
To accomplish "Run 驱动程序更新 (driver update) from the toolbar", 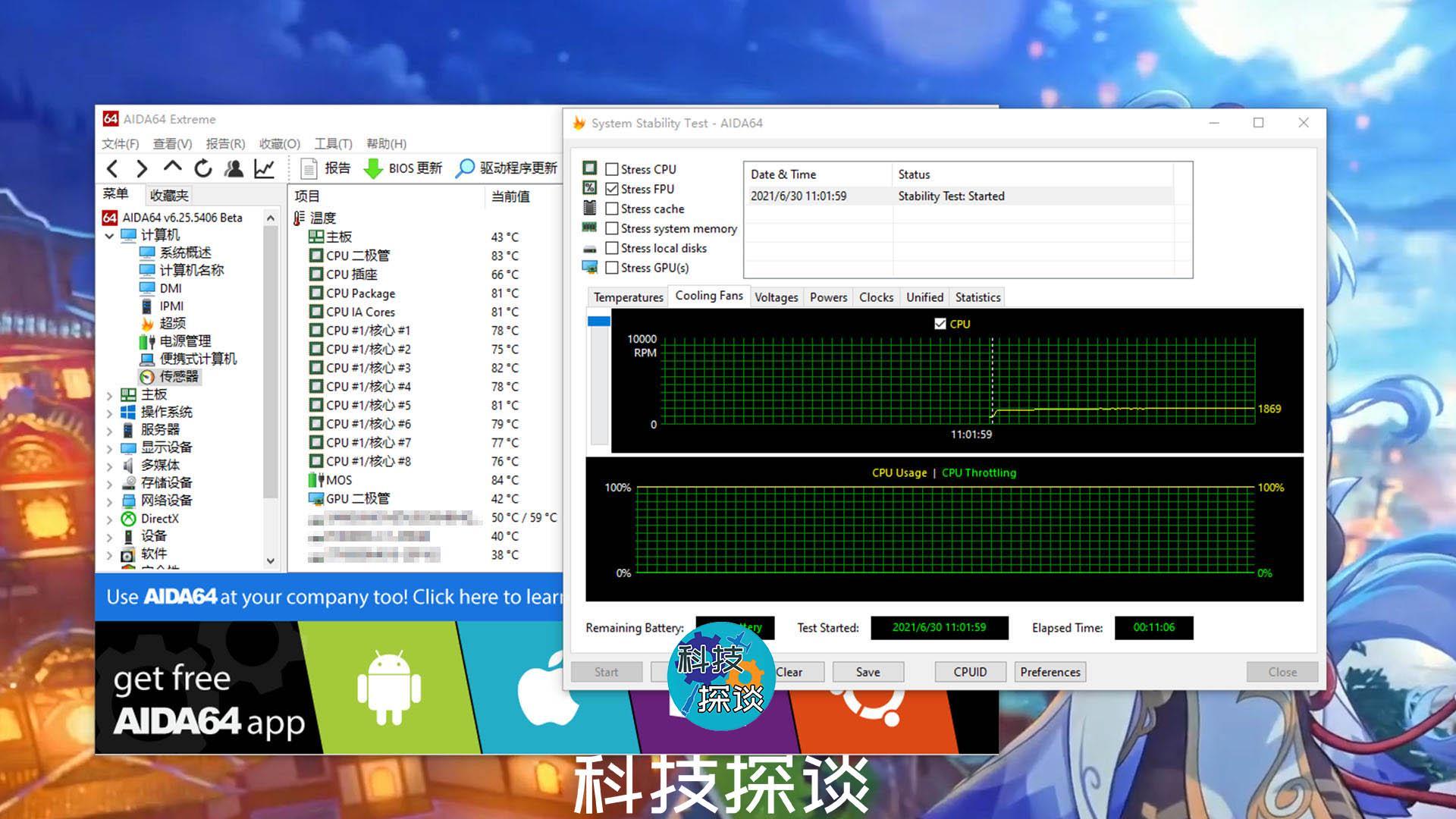I will click(505, 168).
